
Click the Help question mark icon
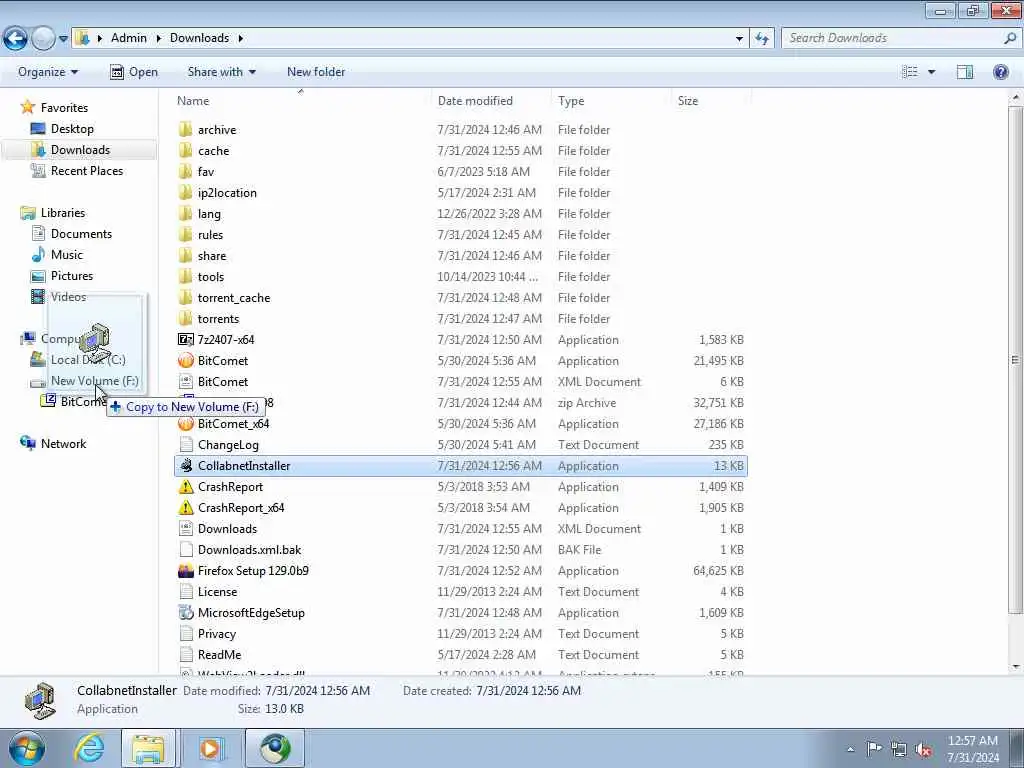click(1000, 72)
